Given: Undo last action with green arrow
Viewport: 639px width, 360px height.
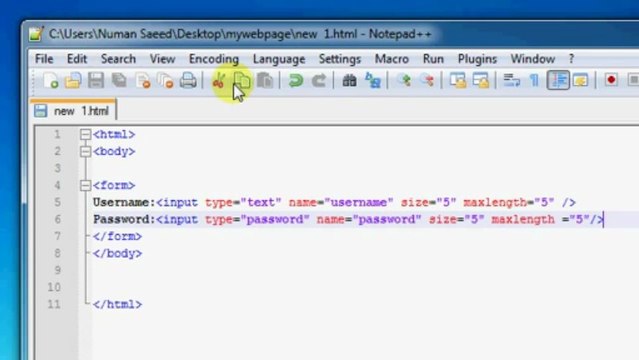Looking at the screenshot, I should point(296,80).
